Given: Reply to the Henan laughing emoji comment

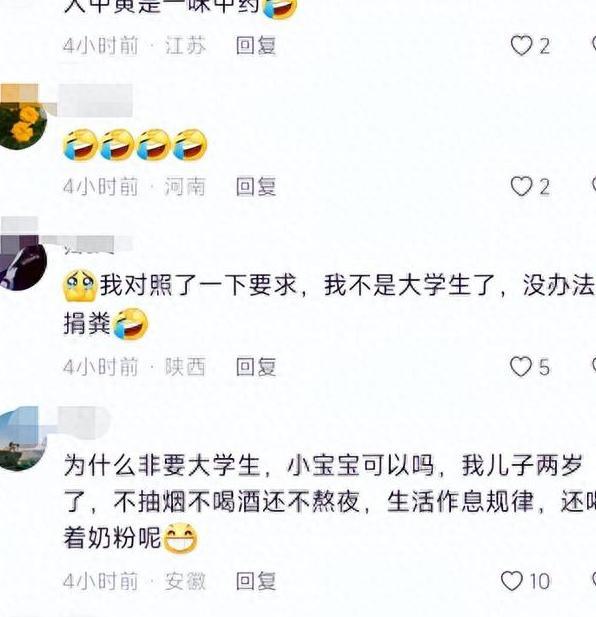Looking at the screenshot, I should [x=256, y=187].
